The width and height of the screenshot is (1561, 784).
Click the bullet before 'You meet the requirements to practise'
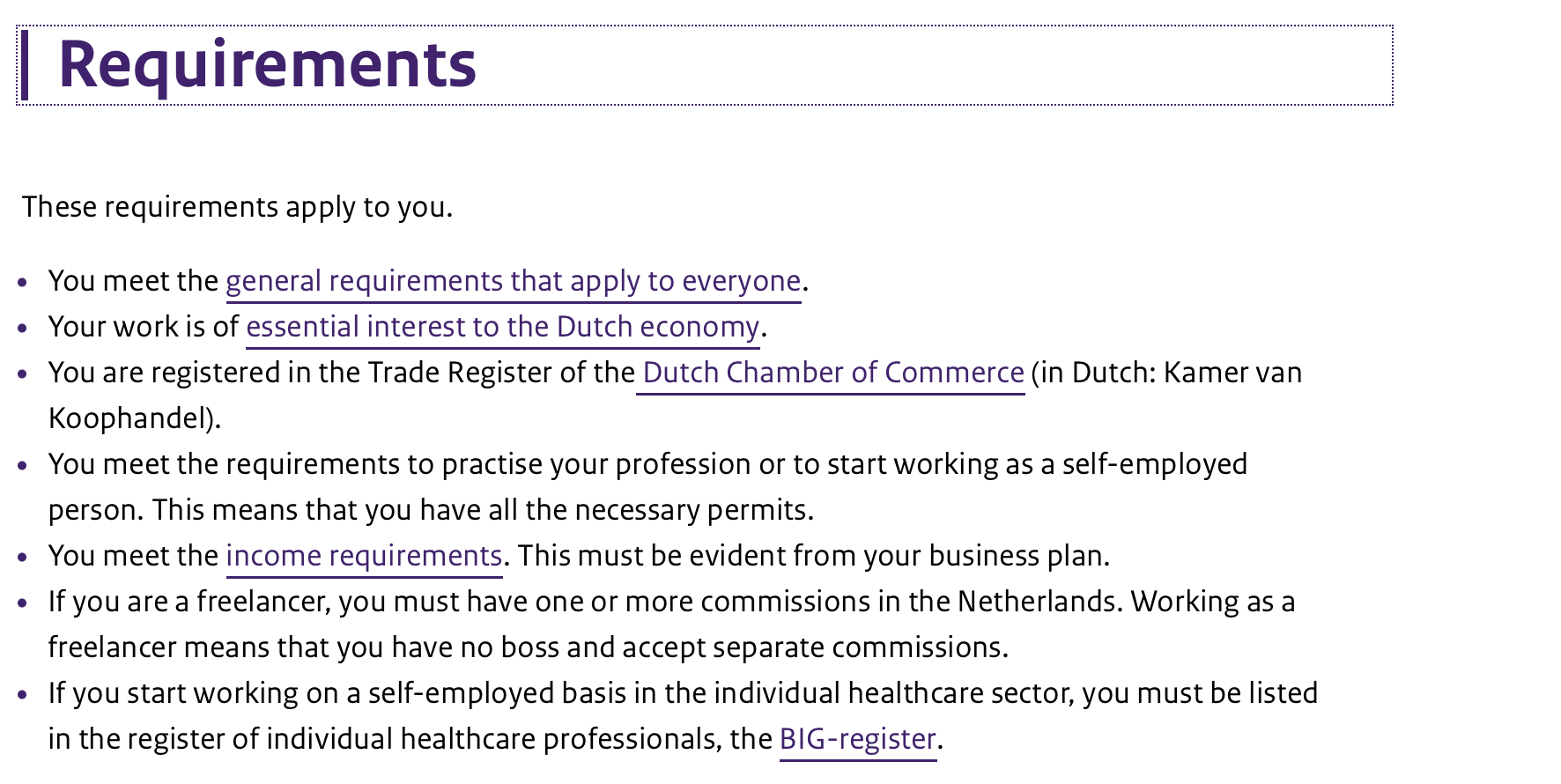[23, 466]
